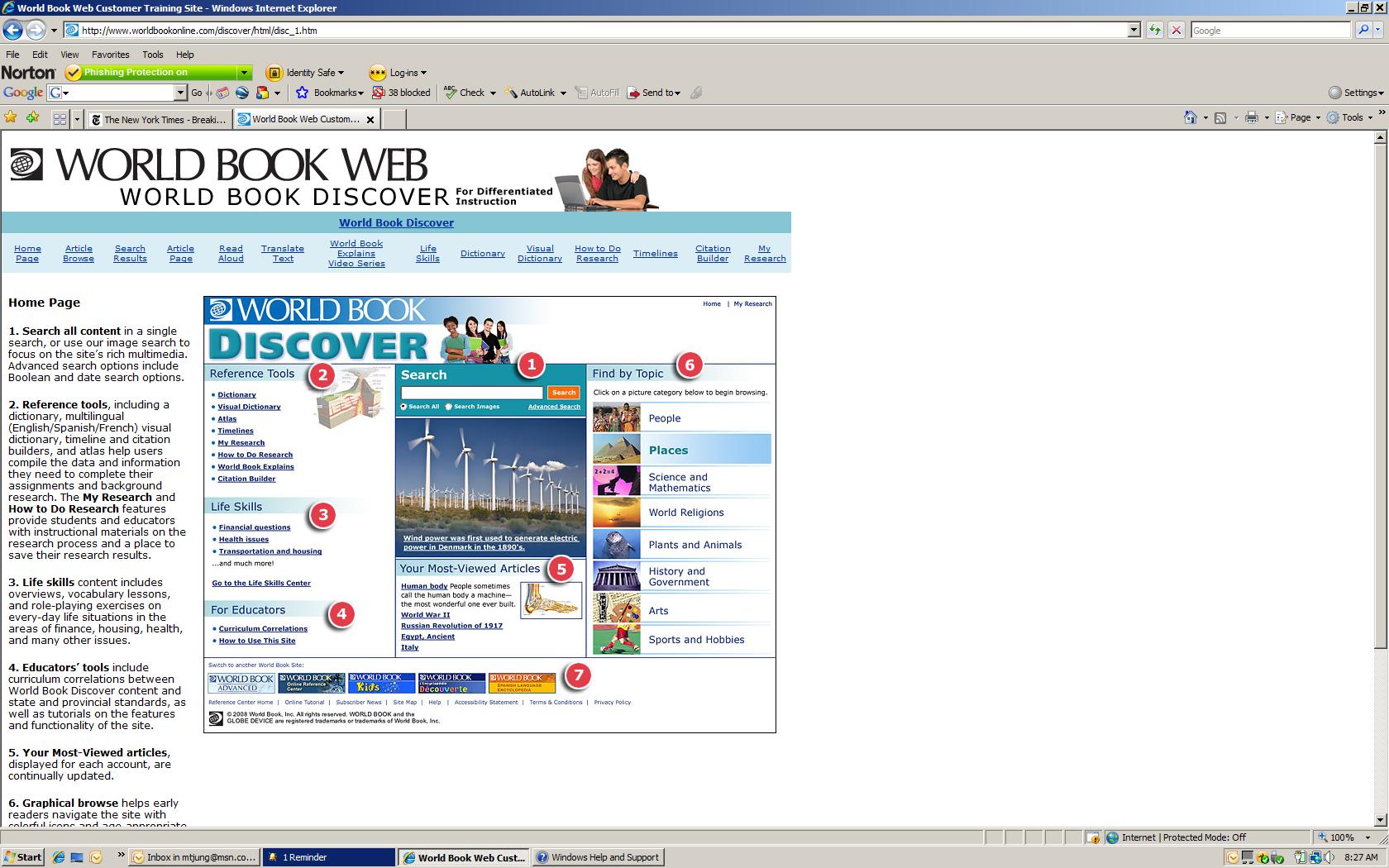Select the Places topic category
The width and height of the screenshot is (1389, 868).
click(x=682, y=450)
